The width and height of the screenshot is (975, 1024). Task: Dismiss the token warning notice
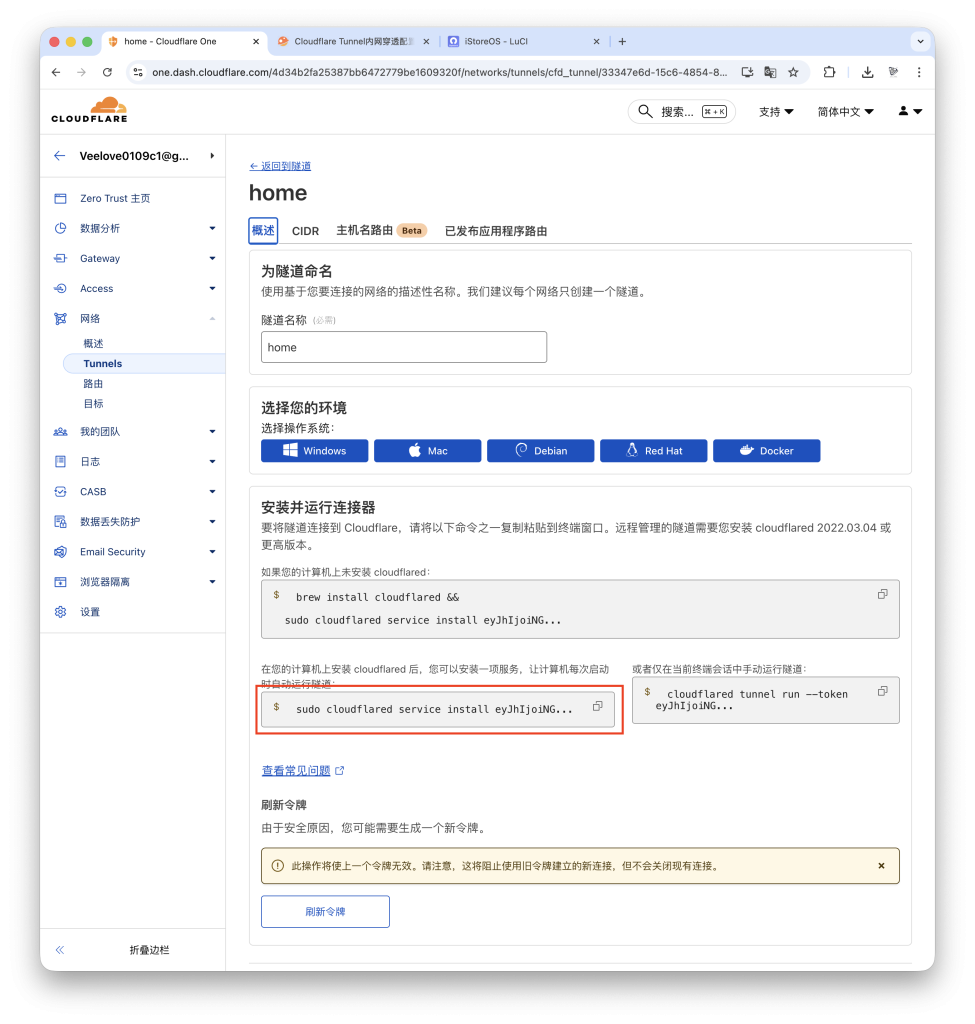(x=881, y=866)
